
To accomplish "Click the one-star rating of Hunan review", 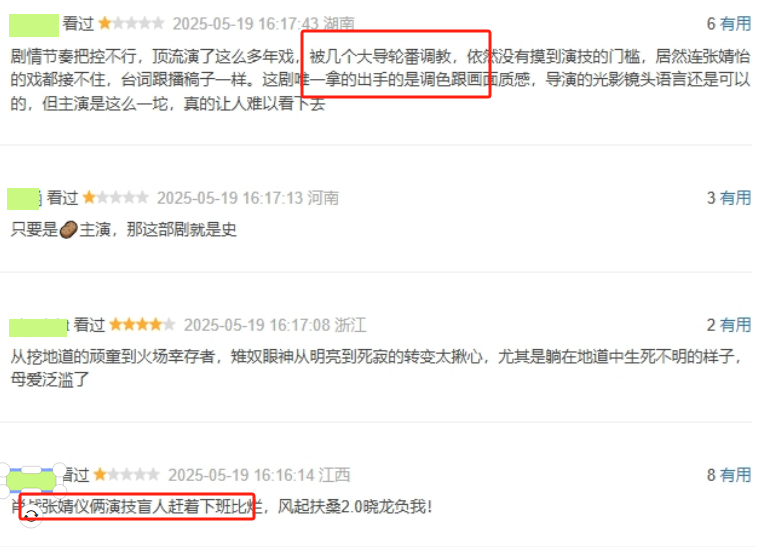I will click(x=131, y=23).
